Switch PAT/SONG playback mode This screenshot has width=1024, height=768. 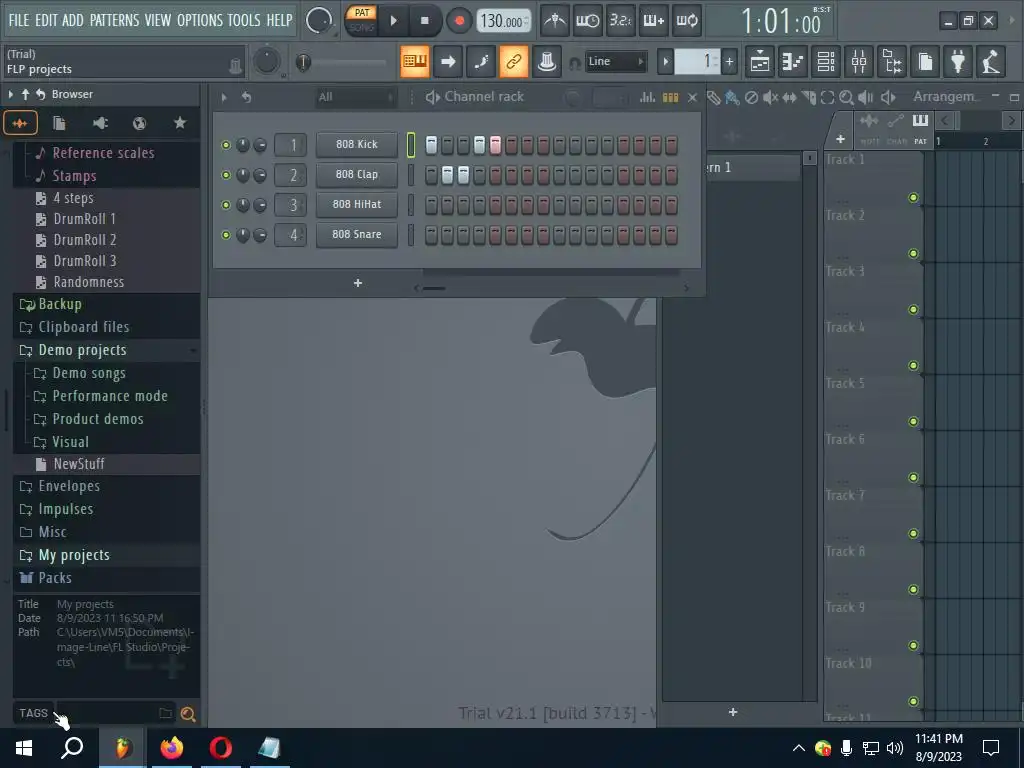tap(361, 20)
